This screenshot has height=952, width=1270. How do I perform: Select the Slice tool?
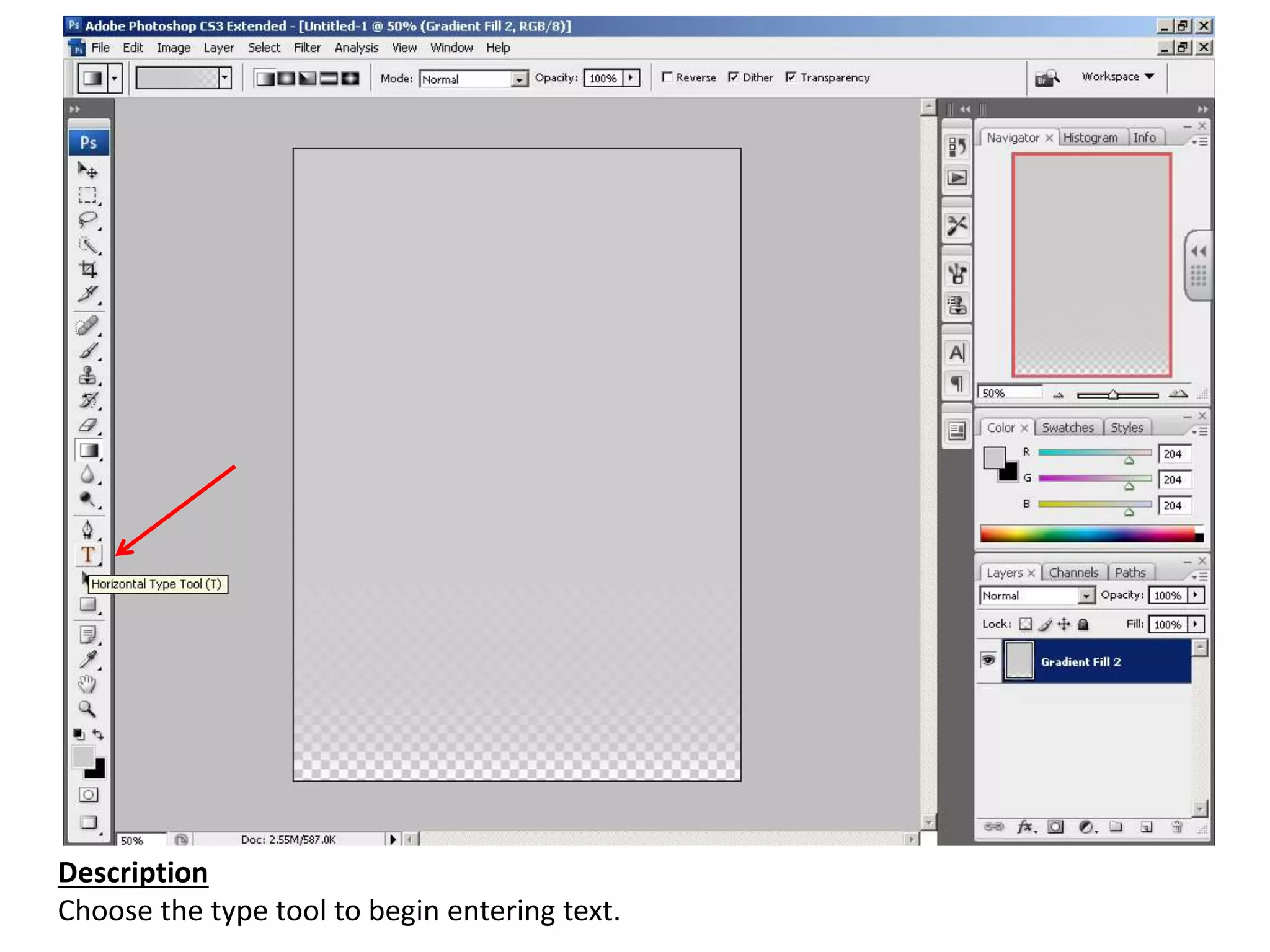tap(88, 294)
